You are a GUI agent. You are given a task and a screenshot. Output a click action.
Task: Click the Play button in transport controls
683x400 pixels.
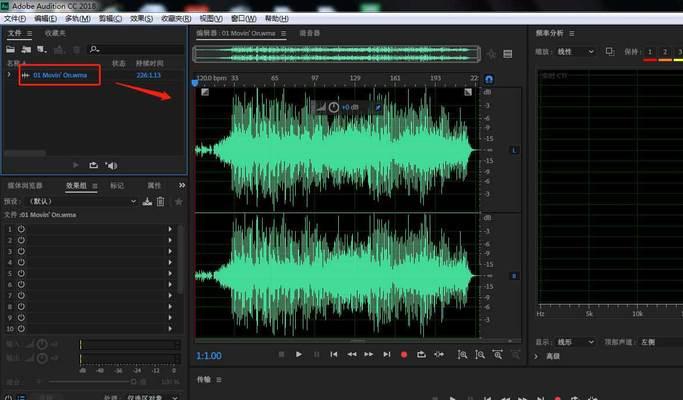pos(299,355)
